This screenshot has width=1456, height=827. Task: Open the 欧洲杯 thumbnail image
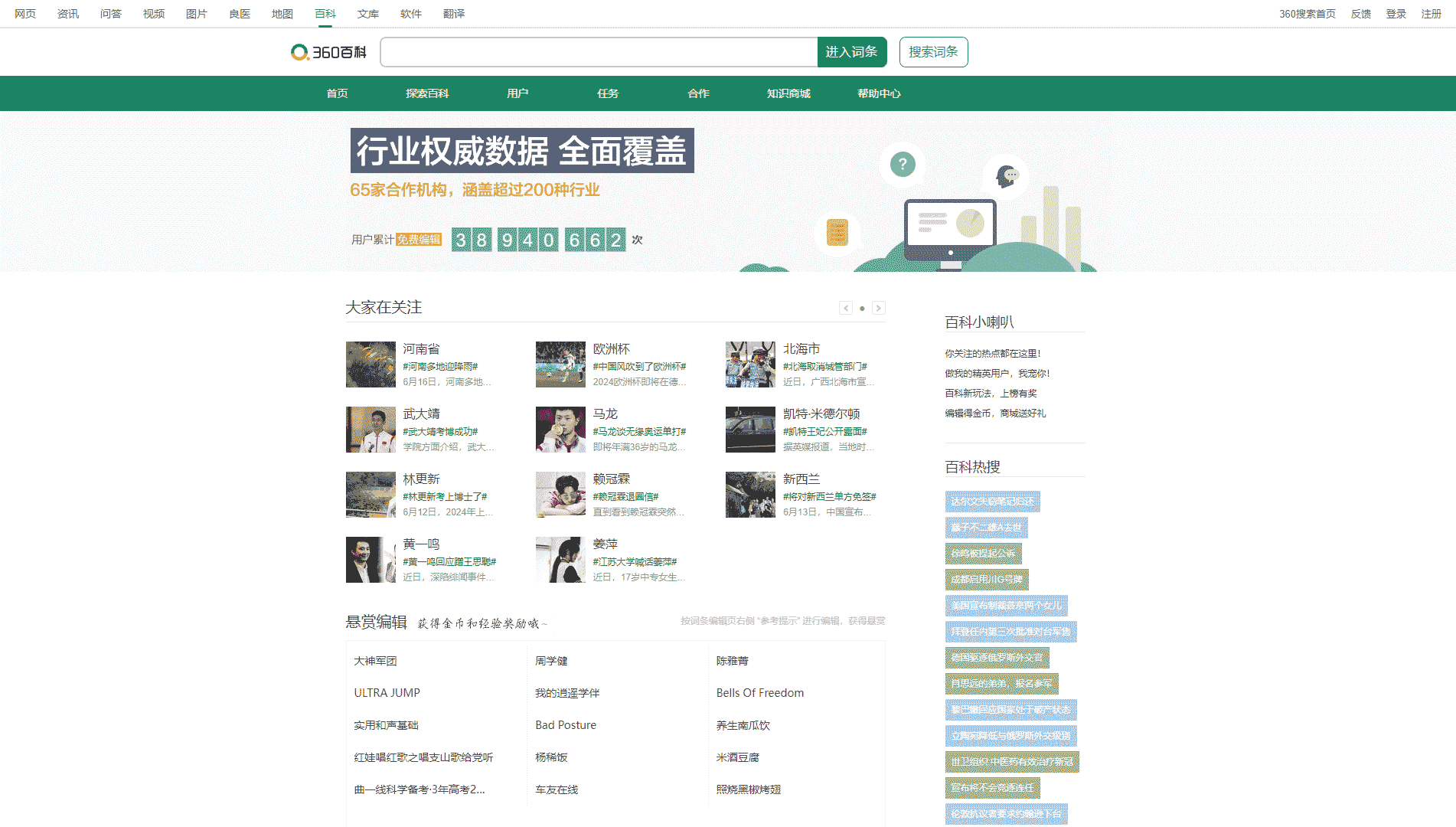pos(560,364)
